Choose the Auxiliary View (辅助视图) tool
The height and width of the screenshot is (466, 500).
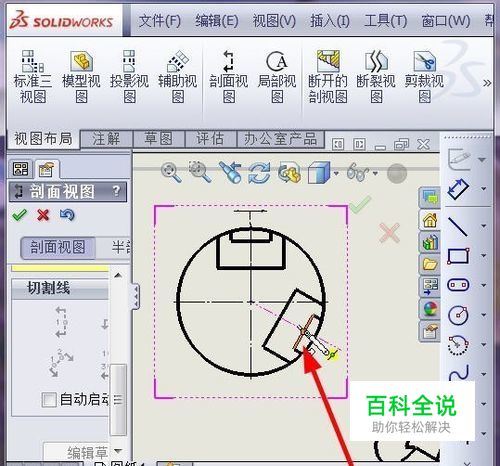pyautogui.click(x=178, y=77)
